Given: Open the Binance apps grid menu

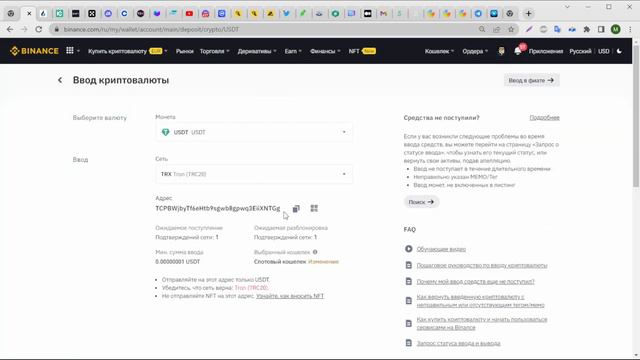Looking at the screenshot, I should point(70,51).
